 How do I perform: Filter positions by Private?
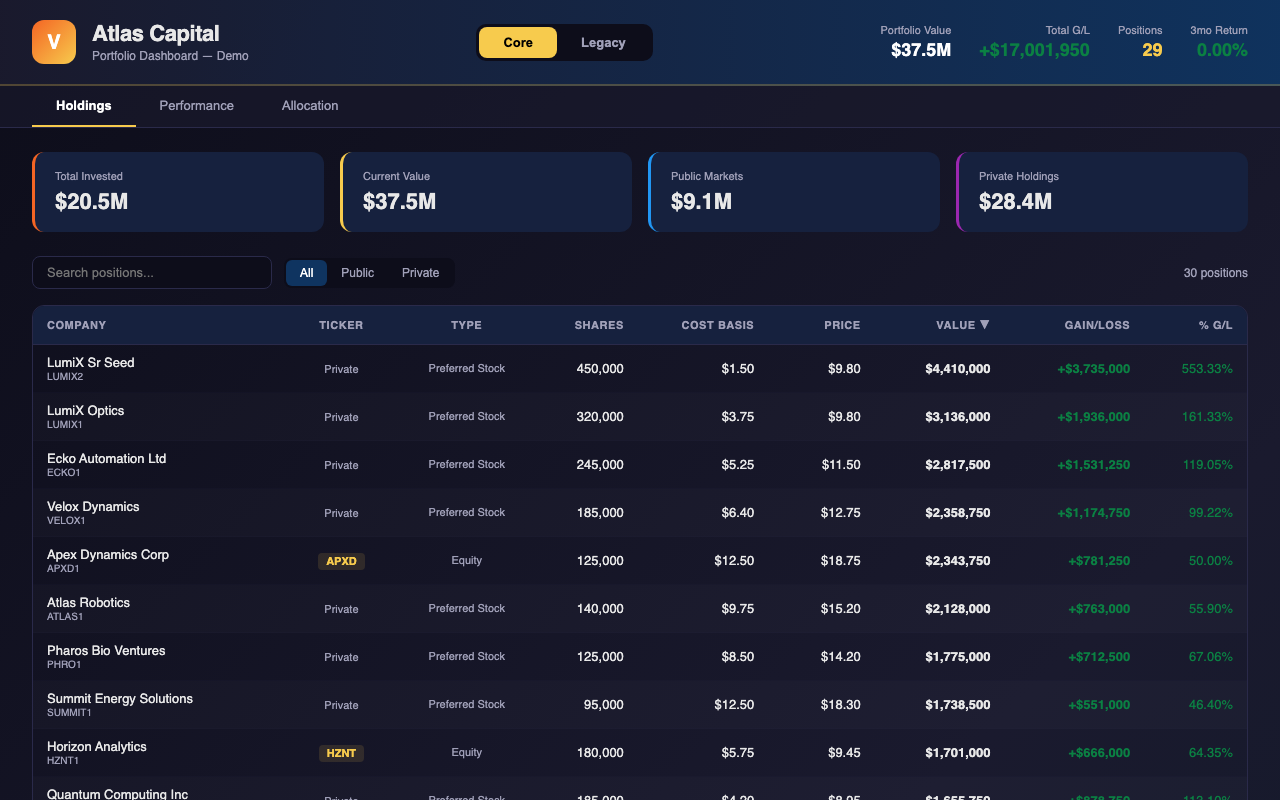(420, 273)
